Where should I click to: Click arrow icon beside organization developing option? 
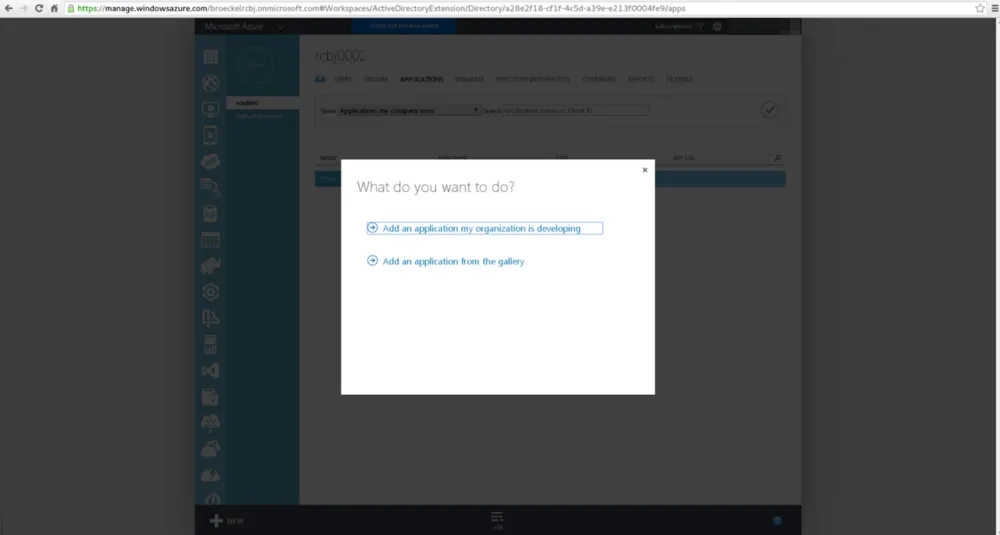click(372, 228)
